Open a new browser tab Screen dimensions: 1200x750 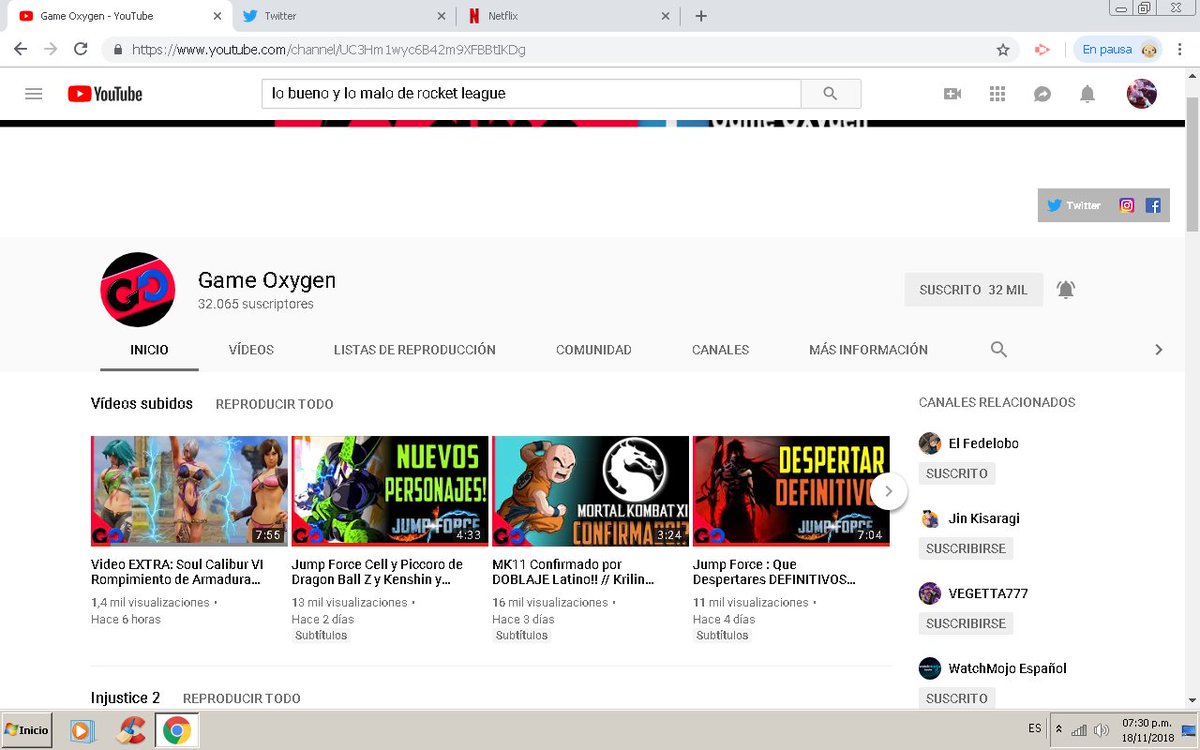(x=701, y=16)
